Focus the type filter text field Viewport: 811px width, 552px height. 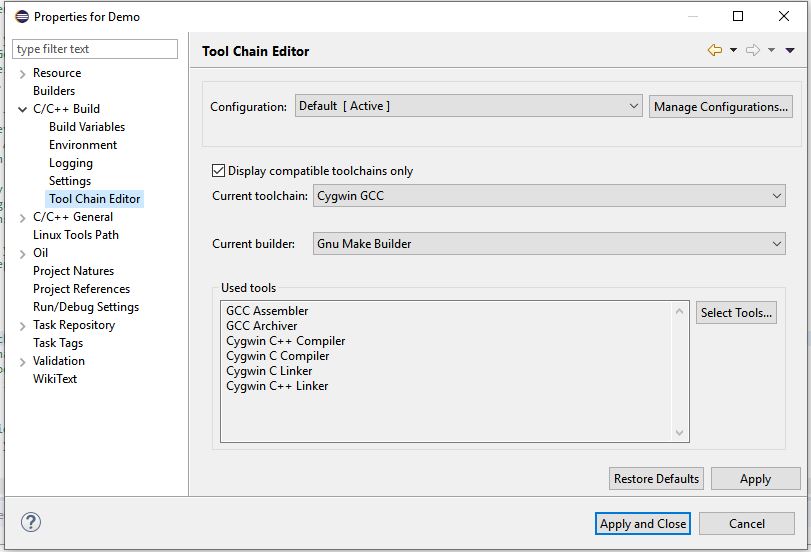(x=95, y=49)
